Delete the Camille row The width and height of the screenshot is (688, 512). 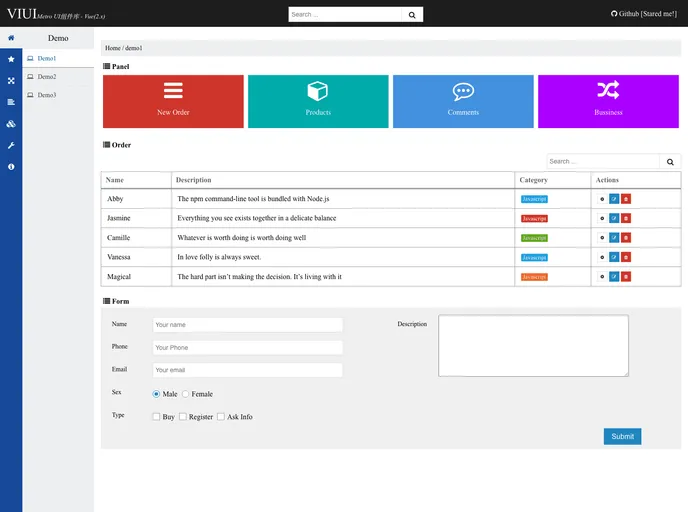626,238
